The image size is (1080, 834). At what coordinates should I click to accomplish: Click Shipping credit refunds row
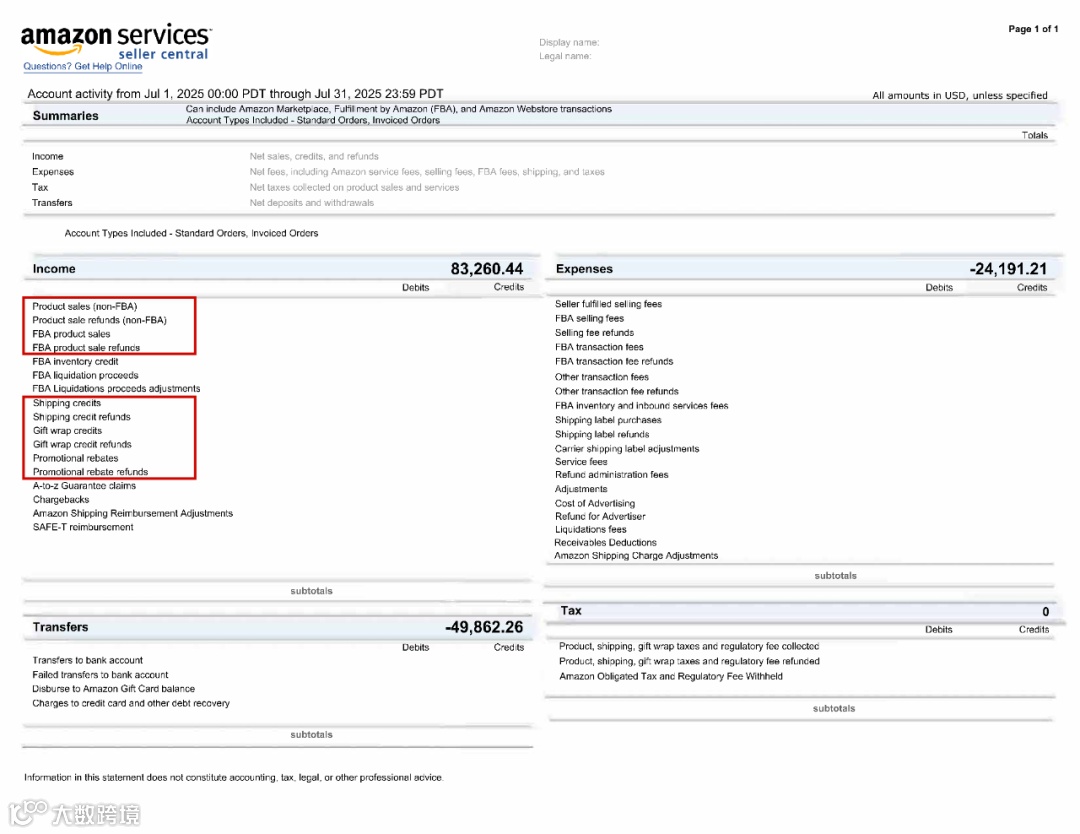pyautogui.click(x=81, y=417)
